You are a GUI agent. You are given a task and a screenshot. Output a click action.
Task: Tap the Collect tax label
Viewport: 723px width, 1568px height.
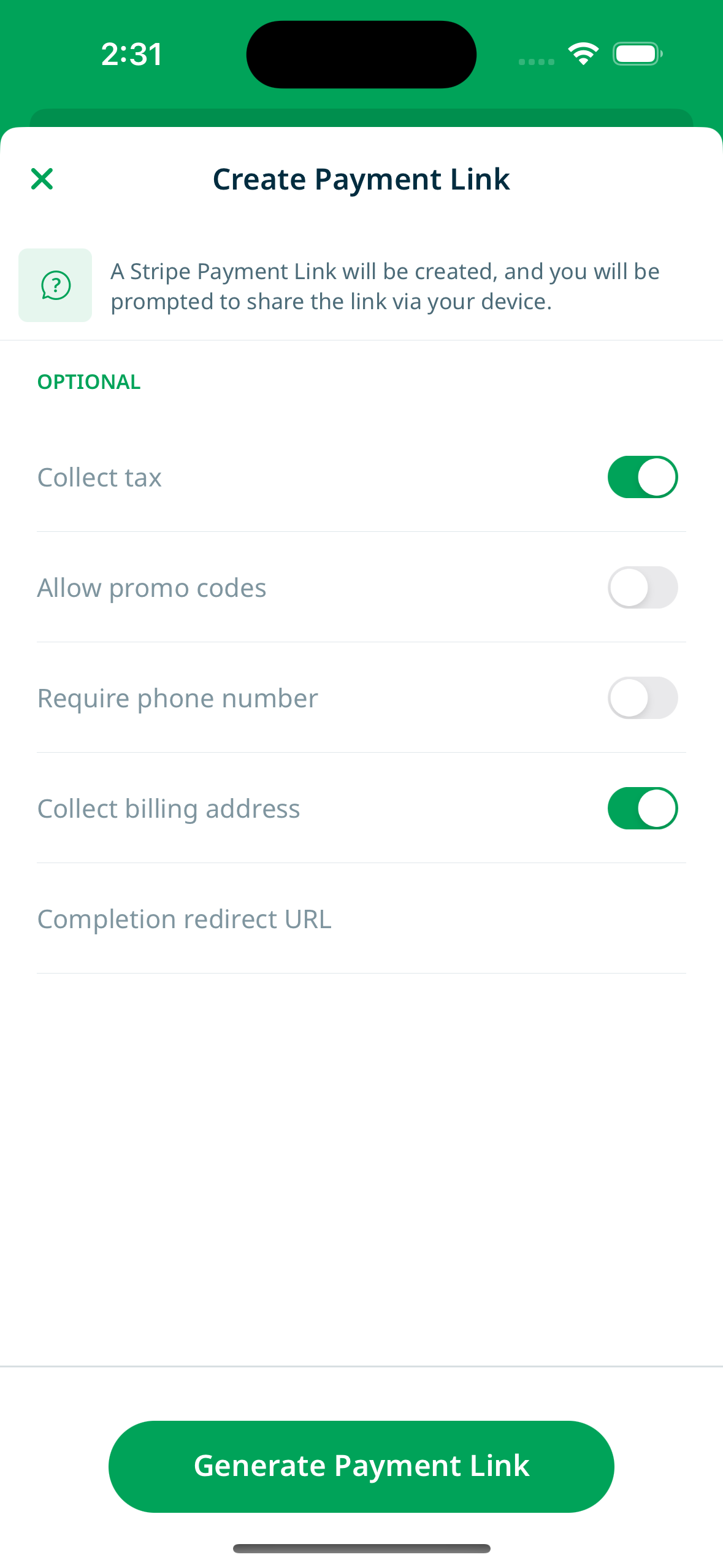point(99,477)
